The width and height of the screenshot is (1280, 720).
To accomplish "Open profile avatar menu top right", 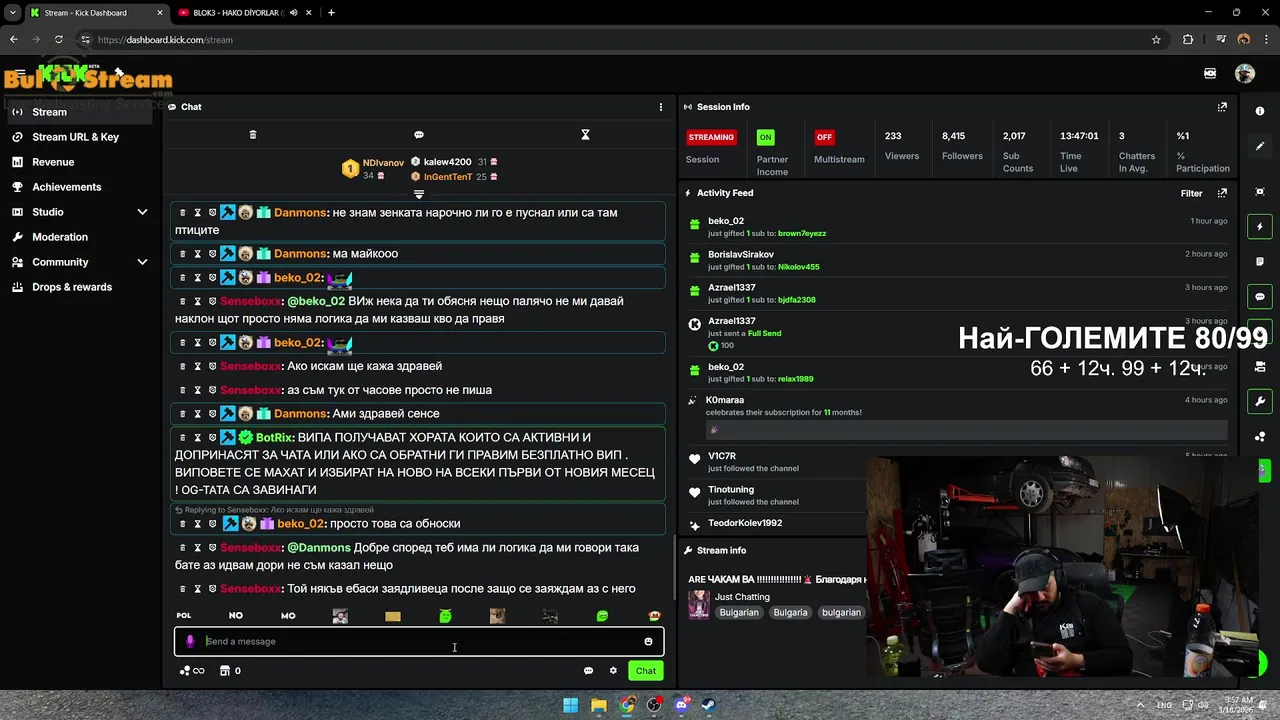I will click(1245, 73).
